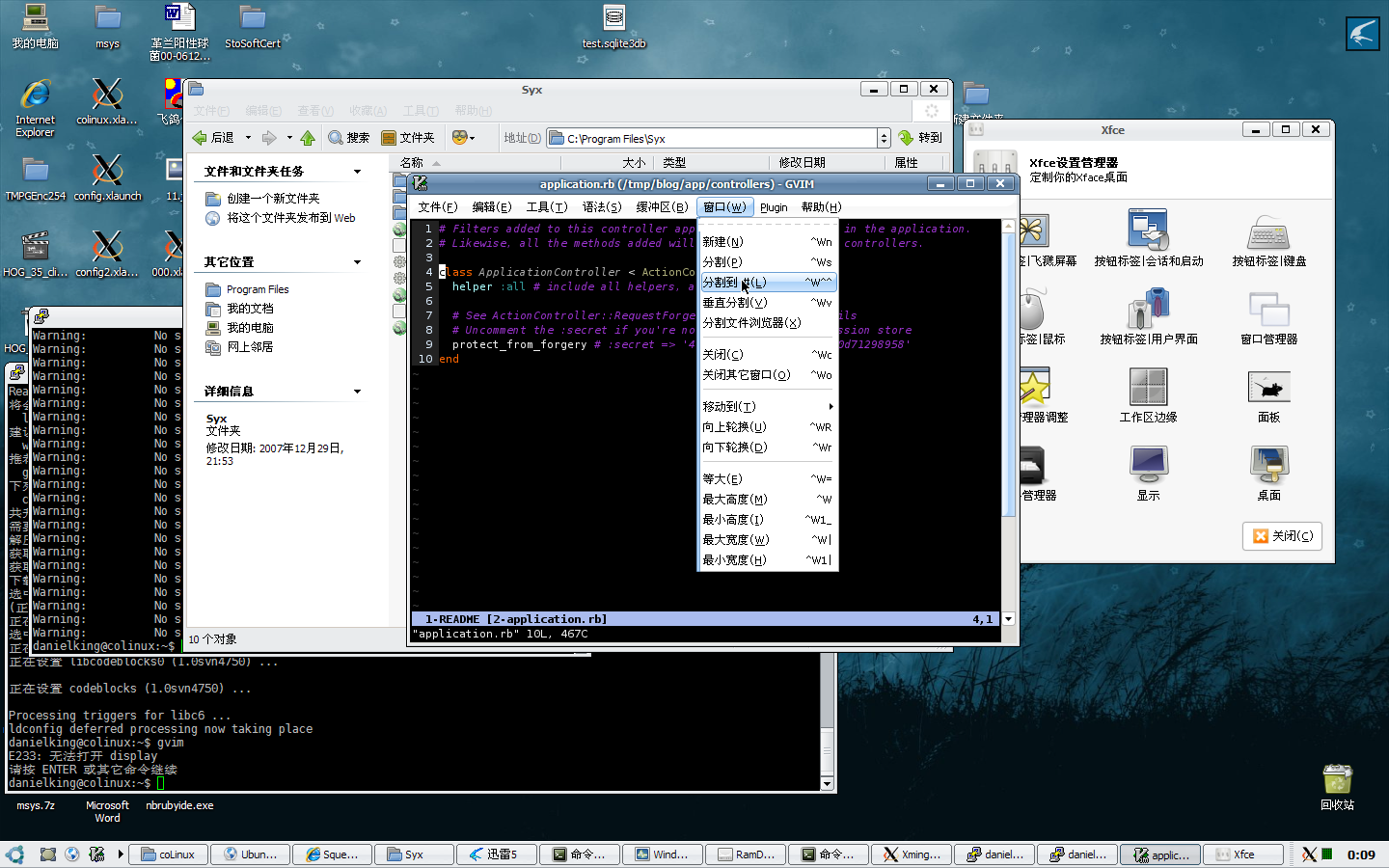This screenshot has height=868, width=1389.
Task: Expand the address bar path dropdown
Action: coord(884,138)
